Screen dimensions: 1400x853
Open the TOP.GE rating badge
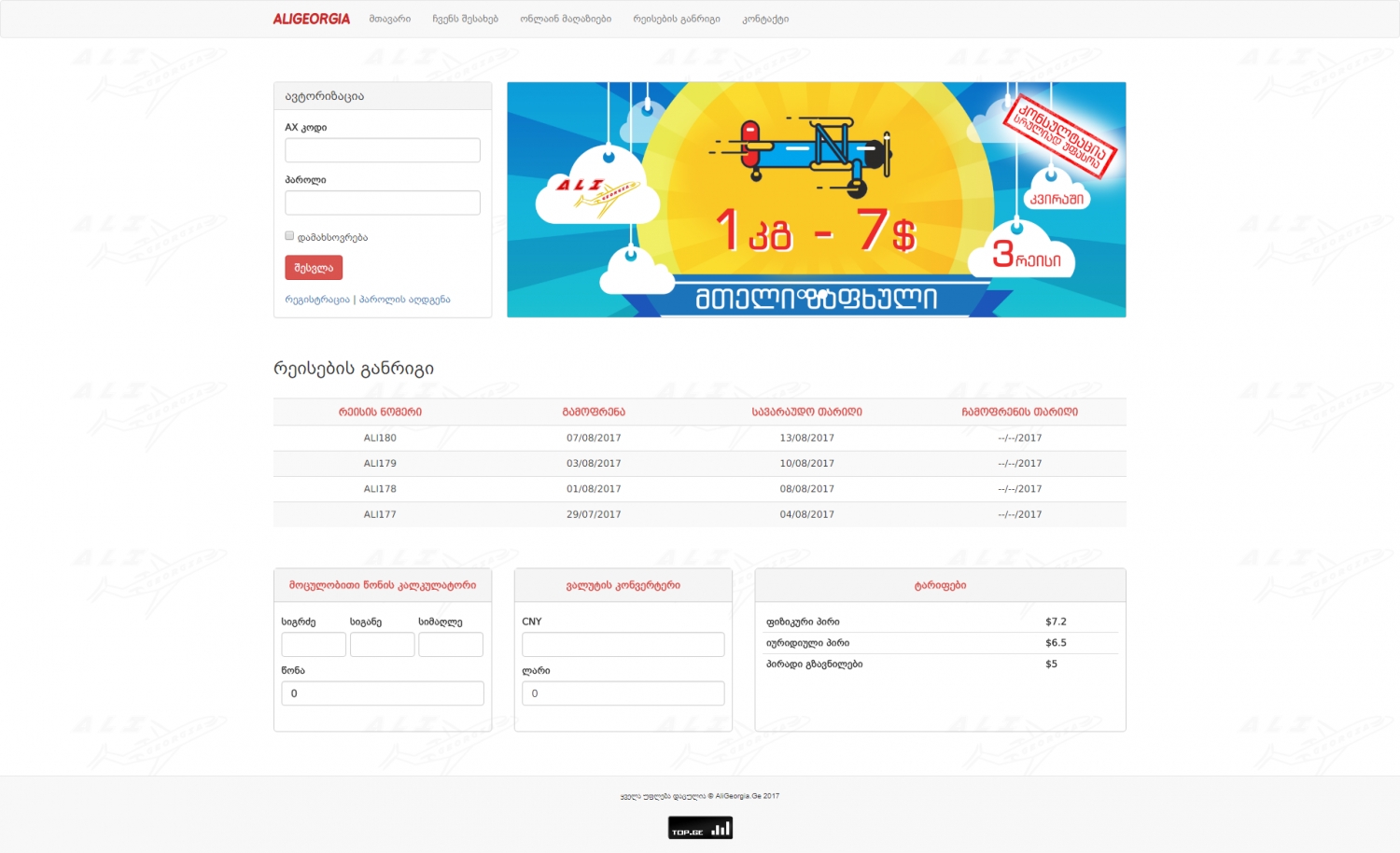coord(700,828)
